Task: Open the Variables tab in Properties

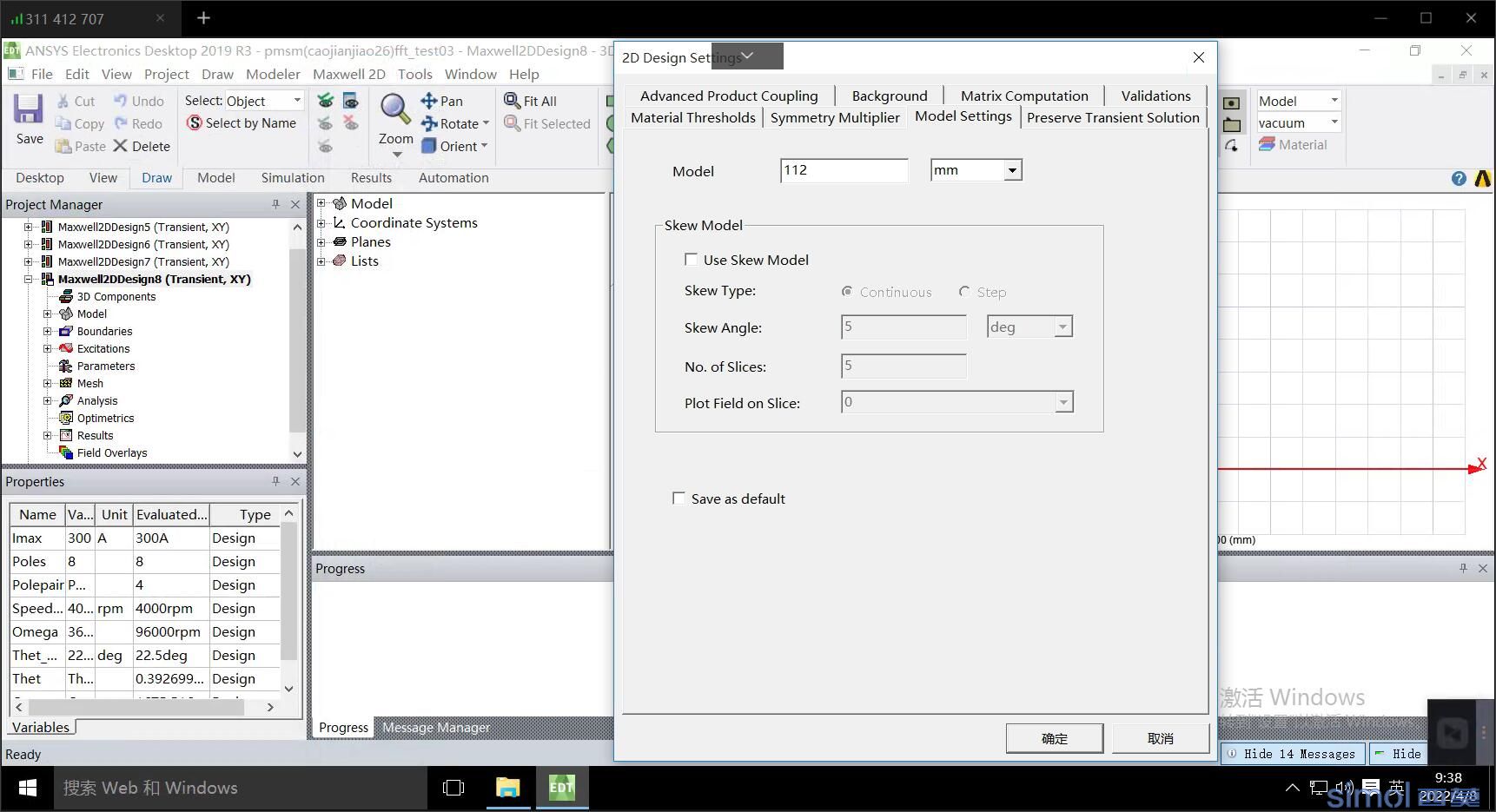Action: (41, 727)
